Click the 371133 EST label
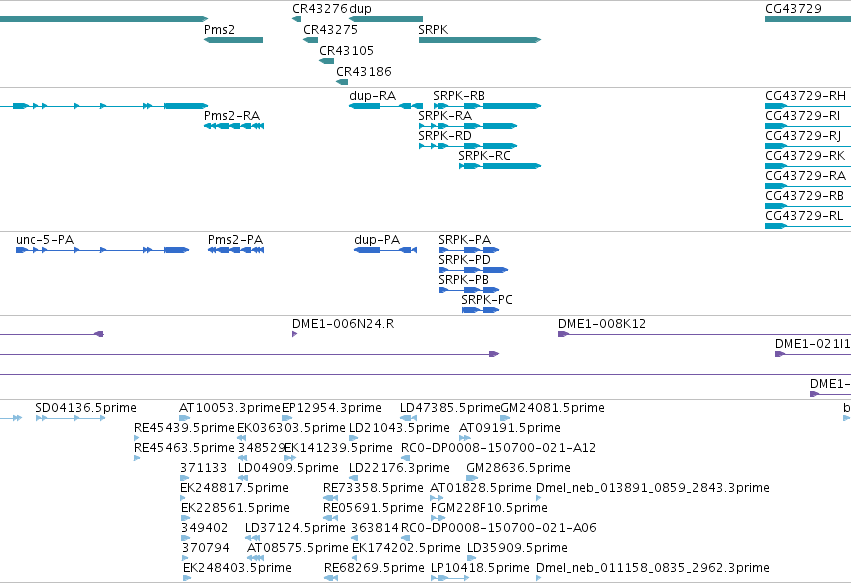 pos(204,468)
